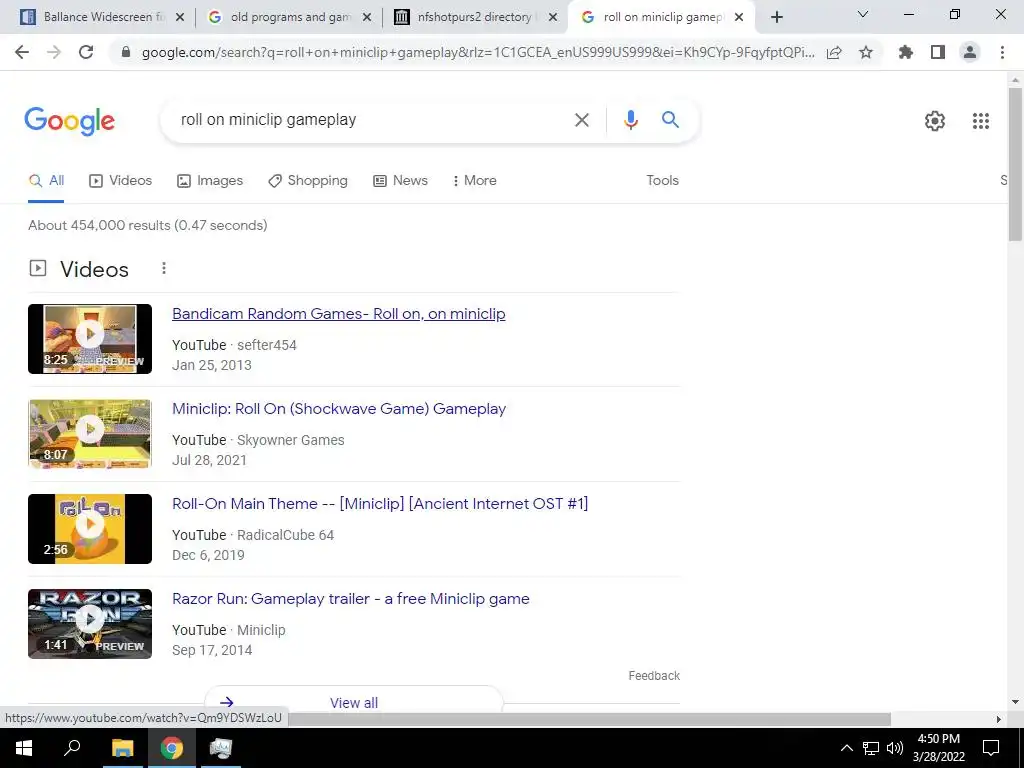Switch to old programs and games tab
The width and height of the screenshot is (1024, 768).
coord(289,17)
